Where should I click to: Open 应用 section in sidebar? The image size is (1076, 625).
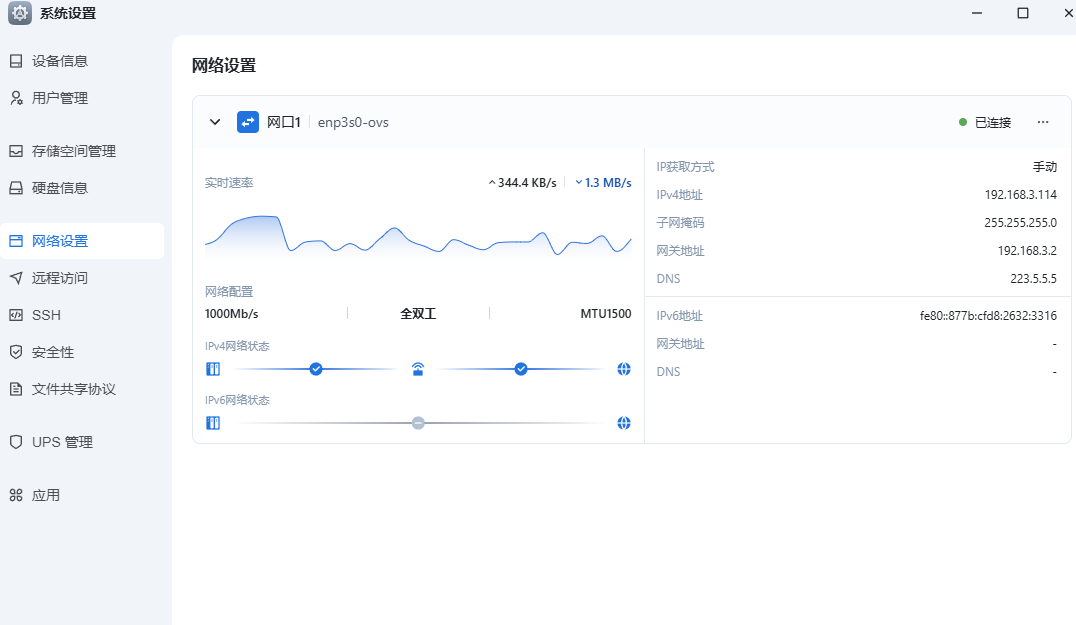tap(82, 495)
